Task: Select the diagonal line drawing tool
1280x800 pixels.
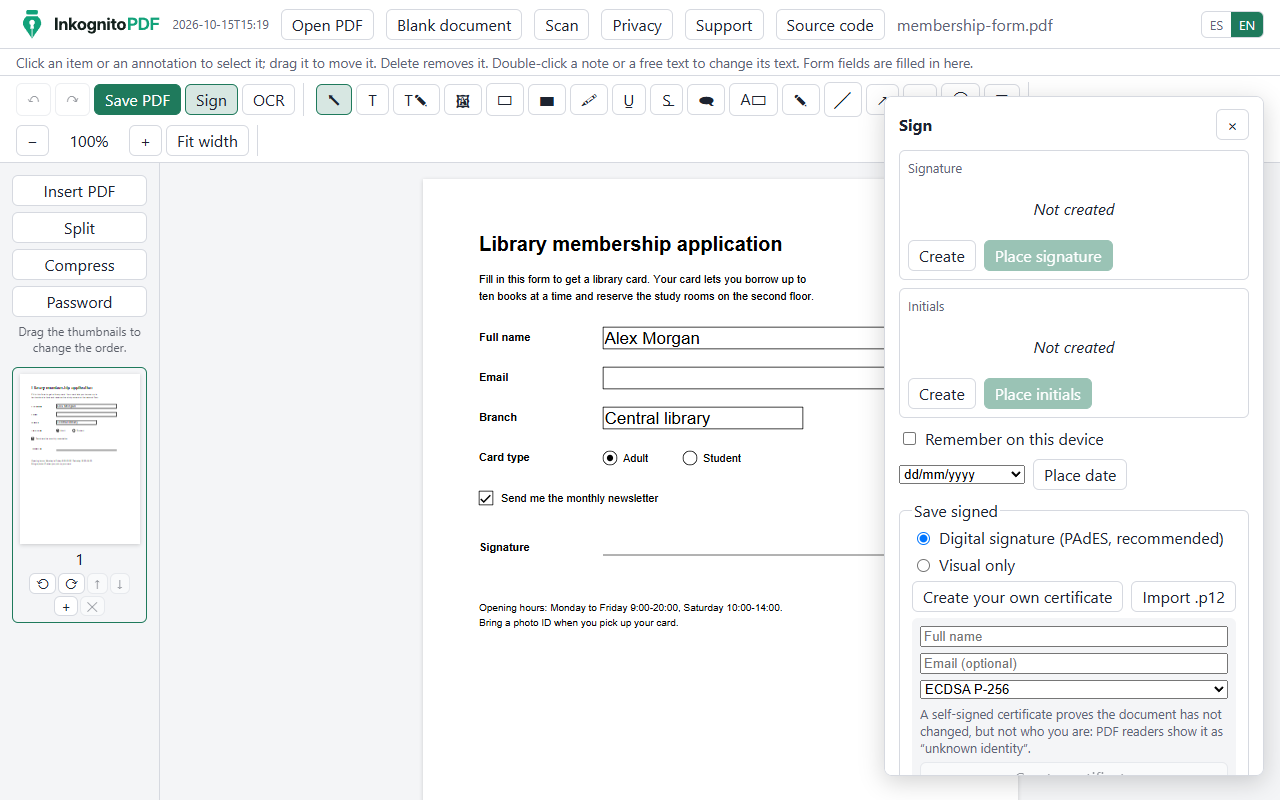Action: pos(843,100)
